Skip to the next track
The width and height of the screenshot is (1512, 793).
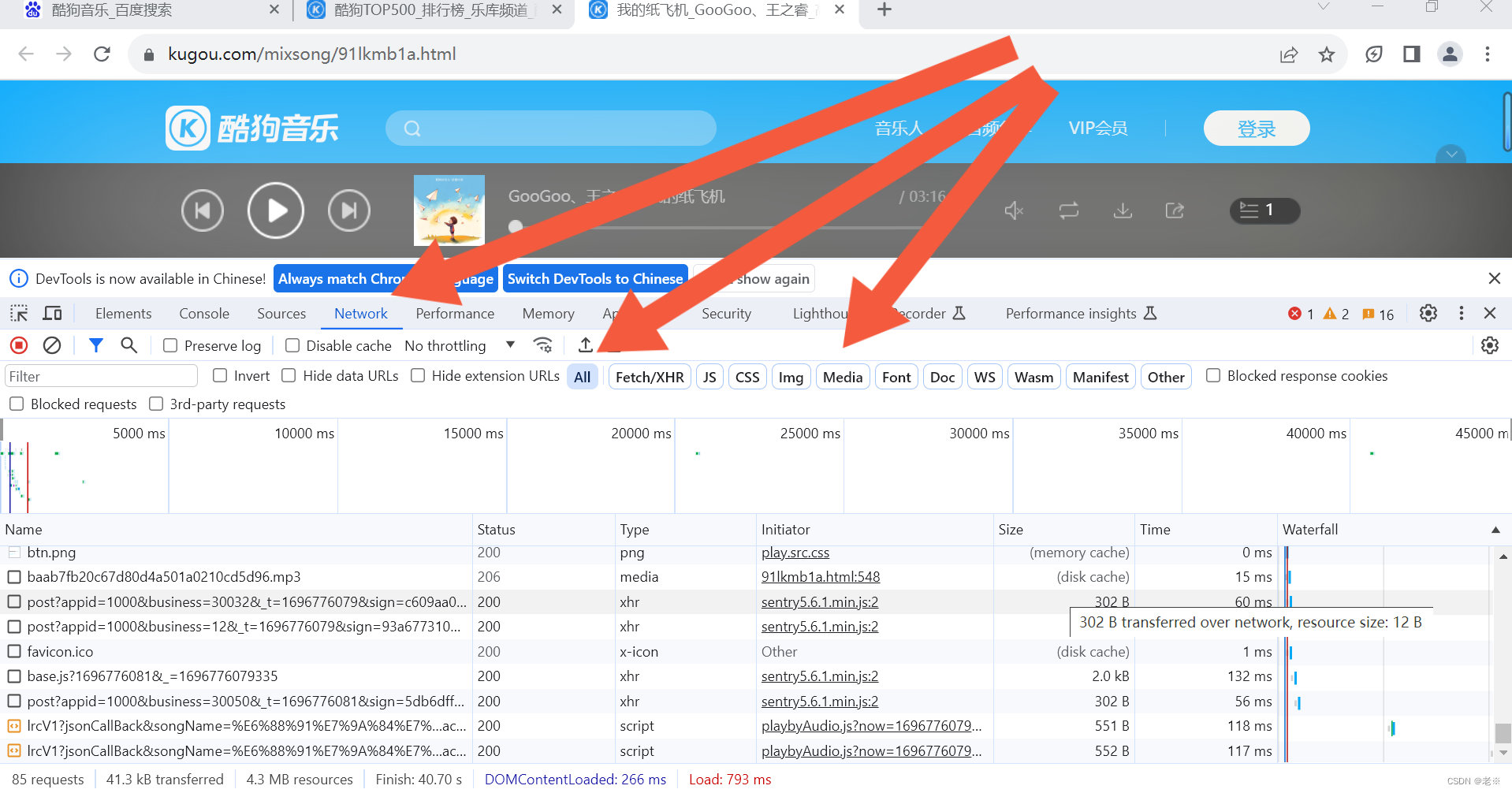coord(349,210)
